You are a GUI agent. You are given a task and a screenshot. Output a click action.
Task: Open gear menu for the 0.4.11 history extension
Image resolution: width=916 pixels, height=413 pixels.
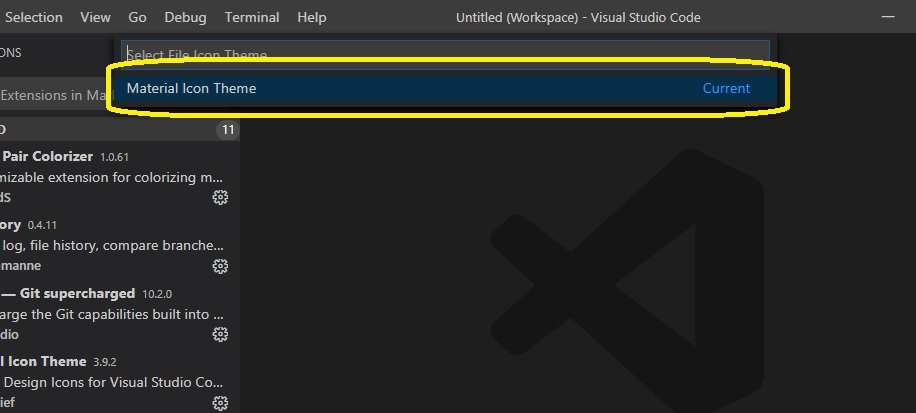click(220, 266)
